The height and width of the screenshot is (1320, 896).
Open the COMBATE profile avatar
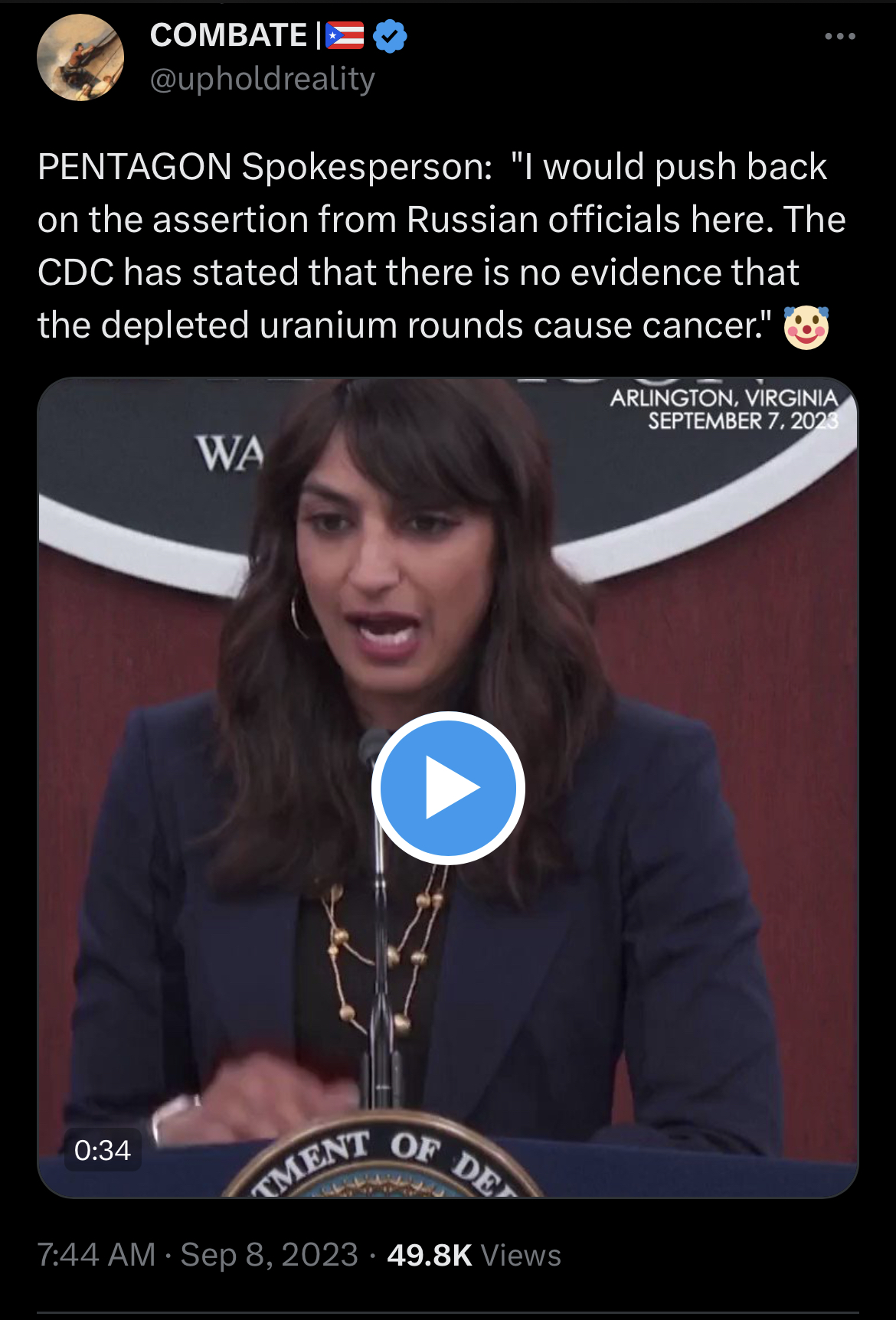(x=80, y=57)
